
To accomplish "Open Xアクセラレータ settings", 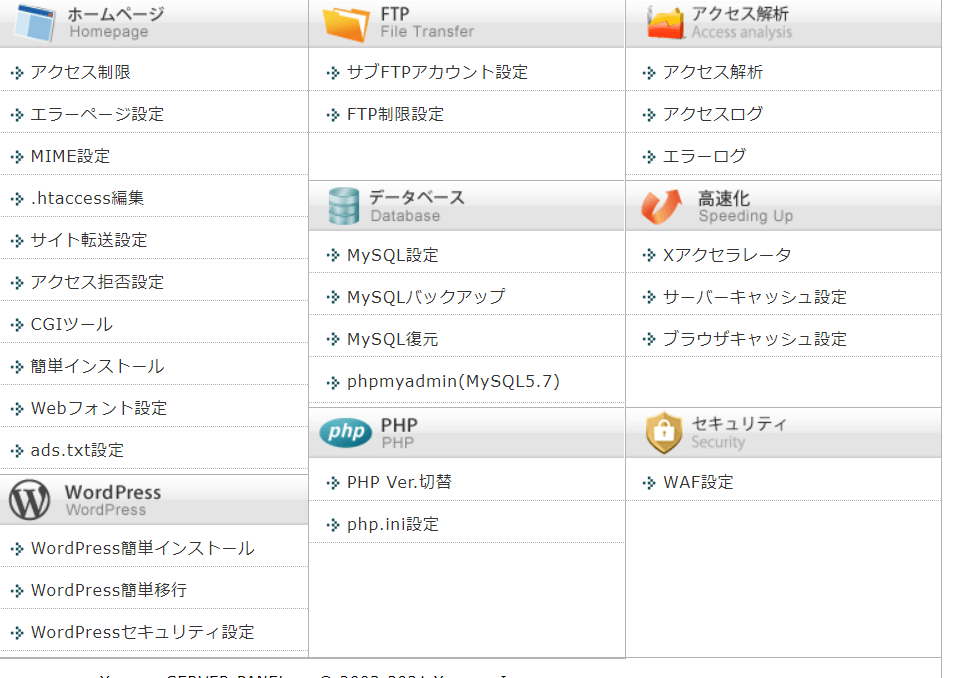I will pos(727,255).
